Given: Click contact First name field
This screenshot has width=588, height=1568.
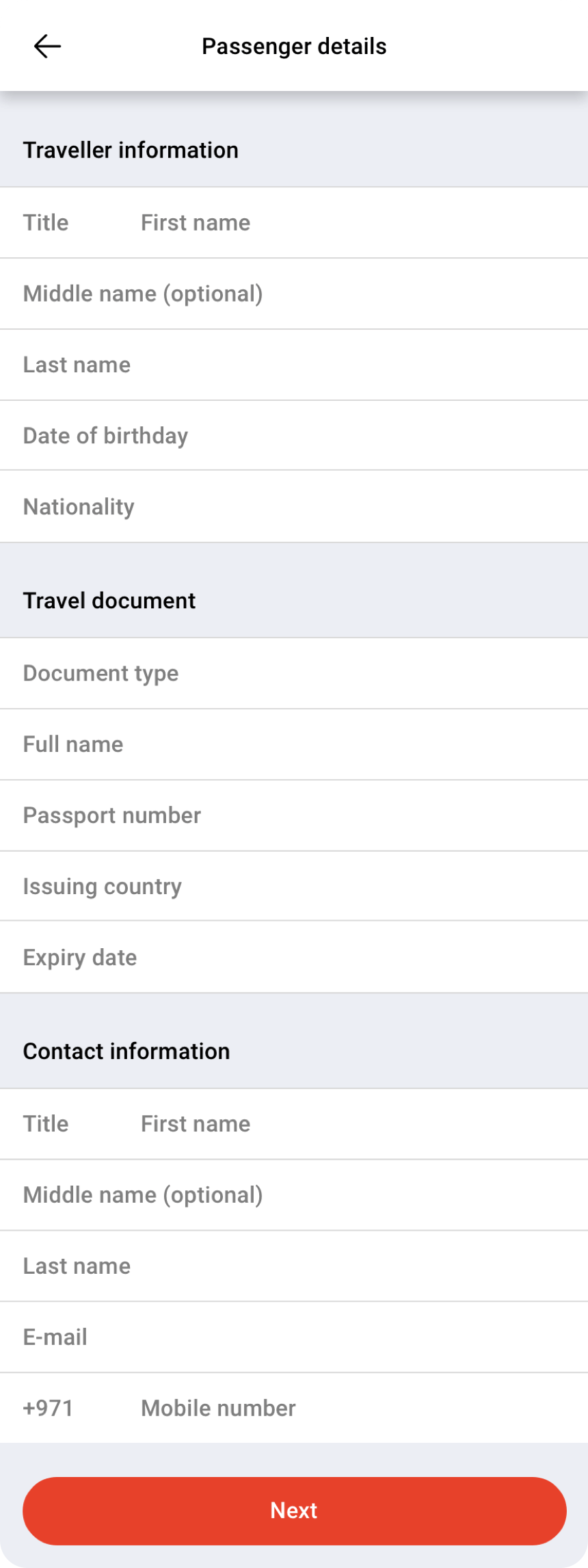Looking at the screenshot, I should [x=342, y=1124].
